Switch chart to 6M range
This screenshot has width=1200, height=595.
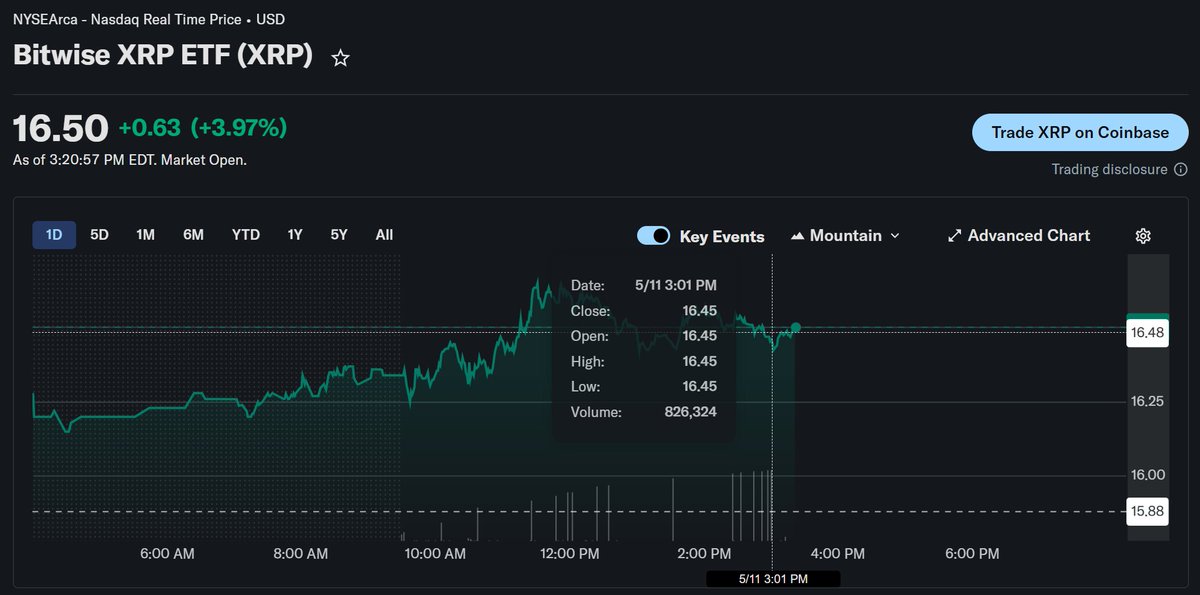point(193,235)
